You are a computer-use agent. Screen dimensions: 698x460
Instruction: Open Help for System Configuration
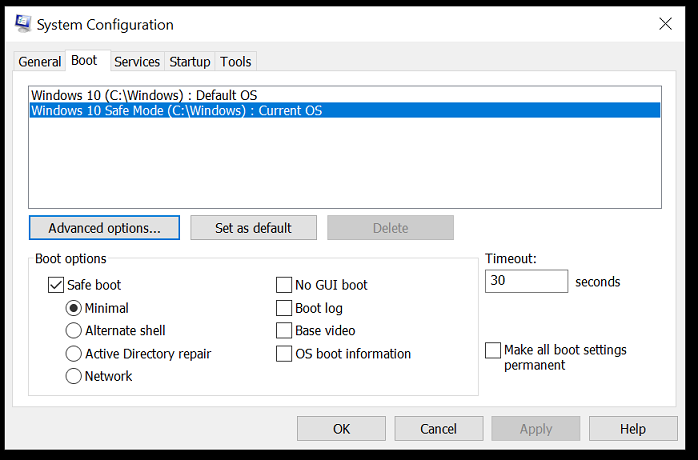click(633, 428)
